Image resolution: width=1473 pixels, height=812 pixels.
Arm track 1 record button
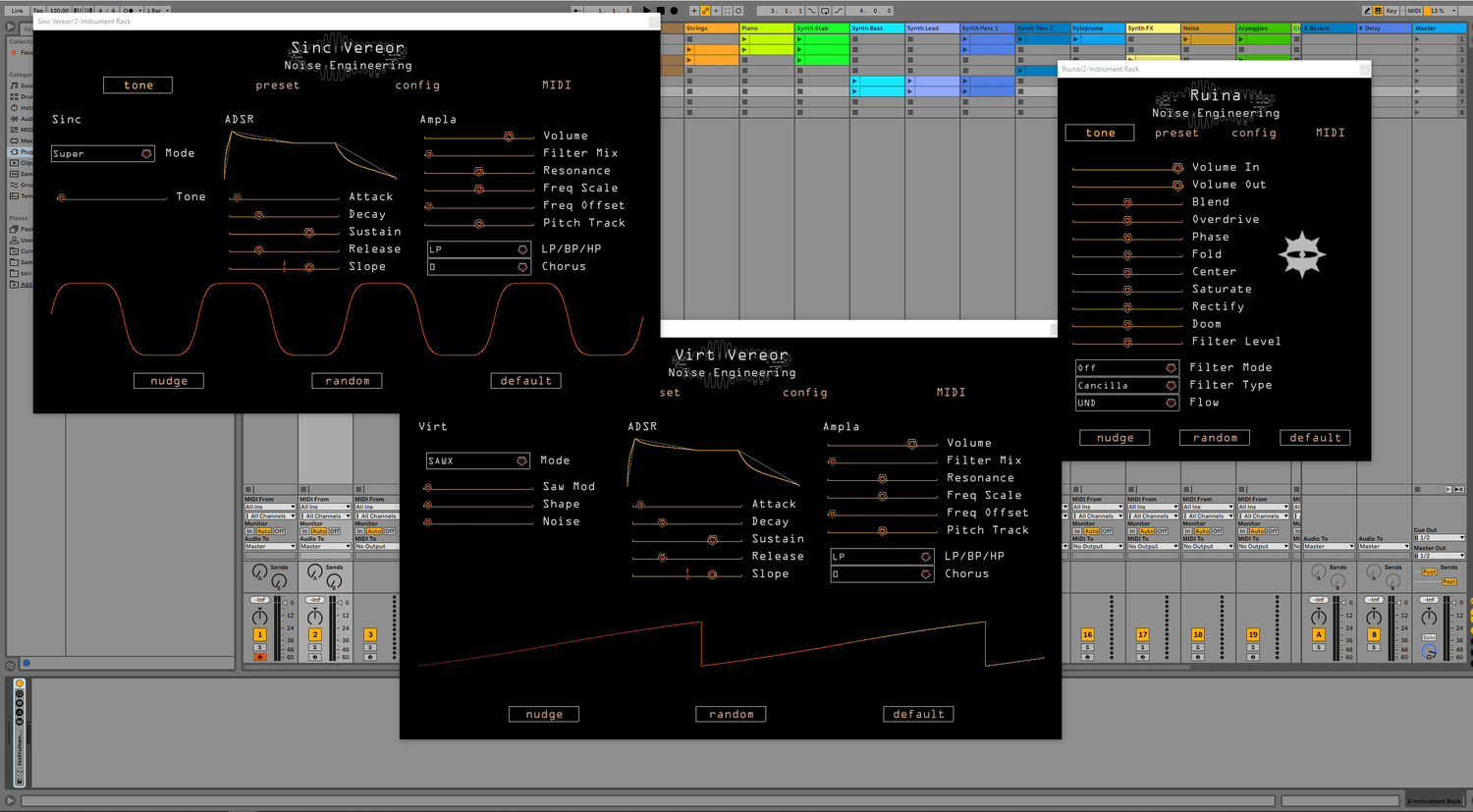tap(260, 657)
